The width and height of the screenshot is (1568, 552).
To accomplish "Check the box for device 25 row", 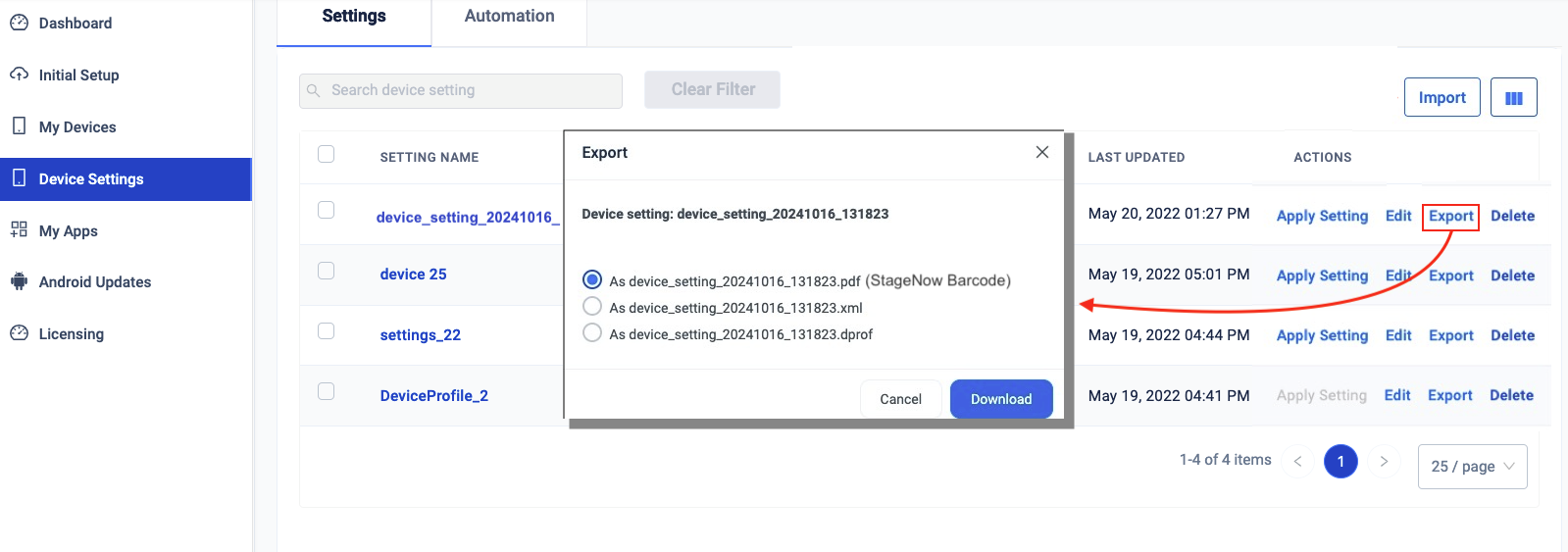I will 327,271.
